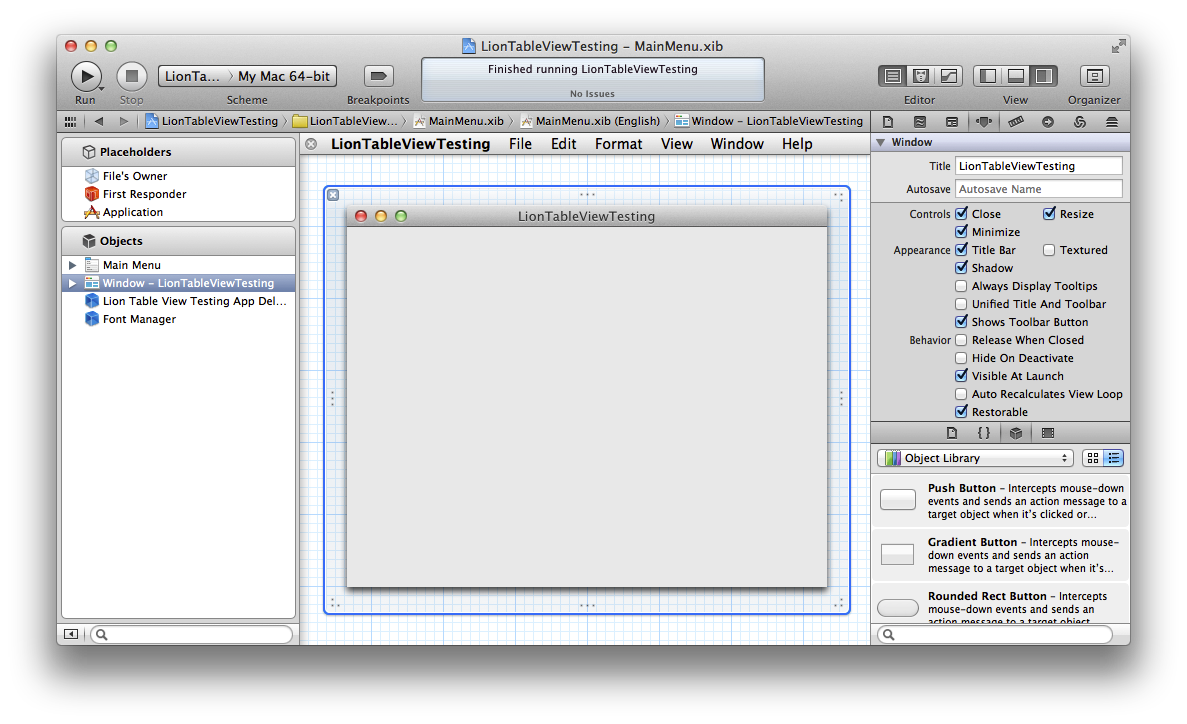The width and height of the screenshot is (1187, 724).
Task: Enable Unified Title And Toolbar
Action: click(x=961, y=304)
